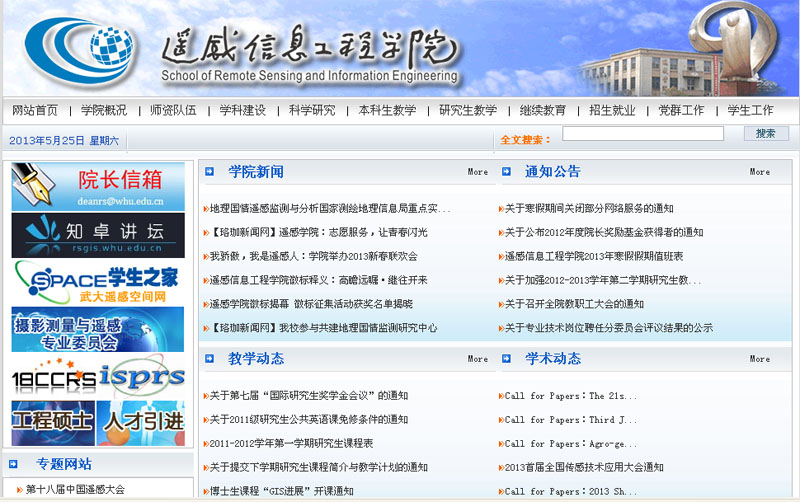Open 博士生课程 GIS进展 开课通知
Viewport: 800px width, 502px height.
282,491
